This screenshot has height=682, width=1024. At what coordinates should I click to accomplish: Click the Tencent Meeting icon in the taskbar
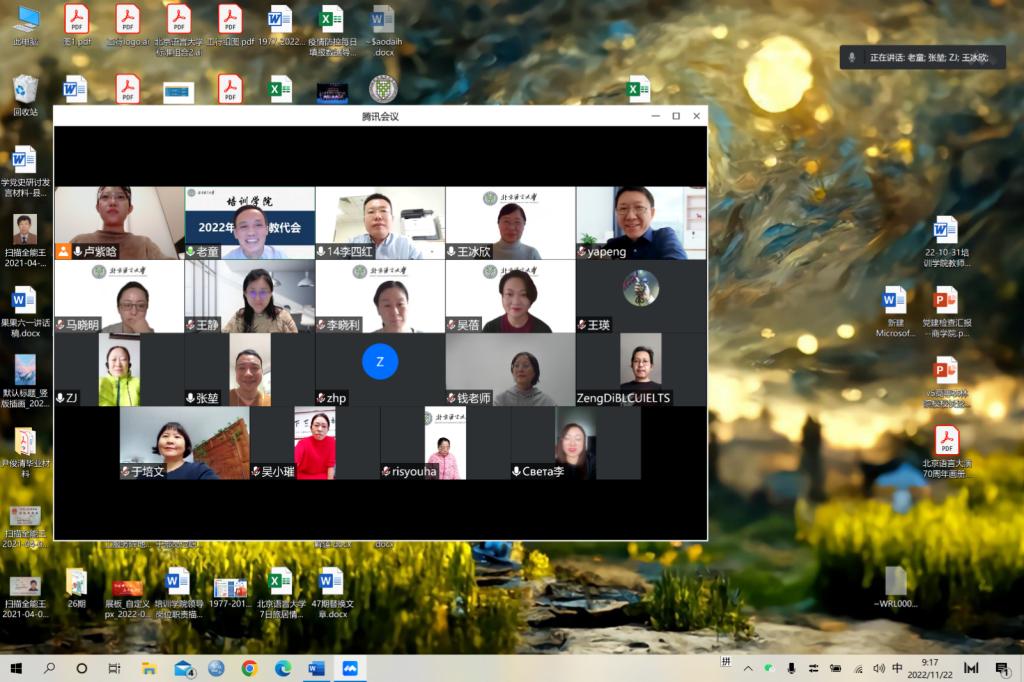[x=350, y=668]
